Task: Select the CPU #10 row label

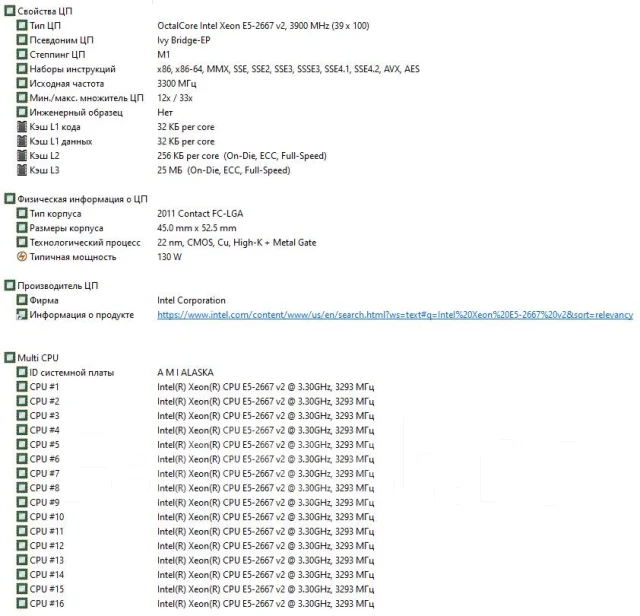Action: 47,517
